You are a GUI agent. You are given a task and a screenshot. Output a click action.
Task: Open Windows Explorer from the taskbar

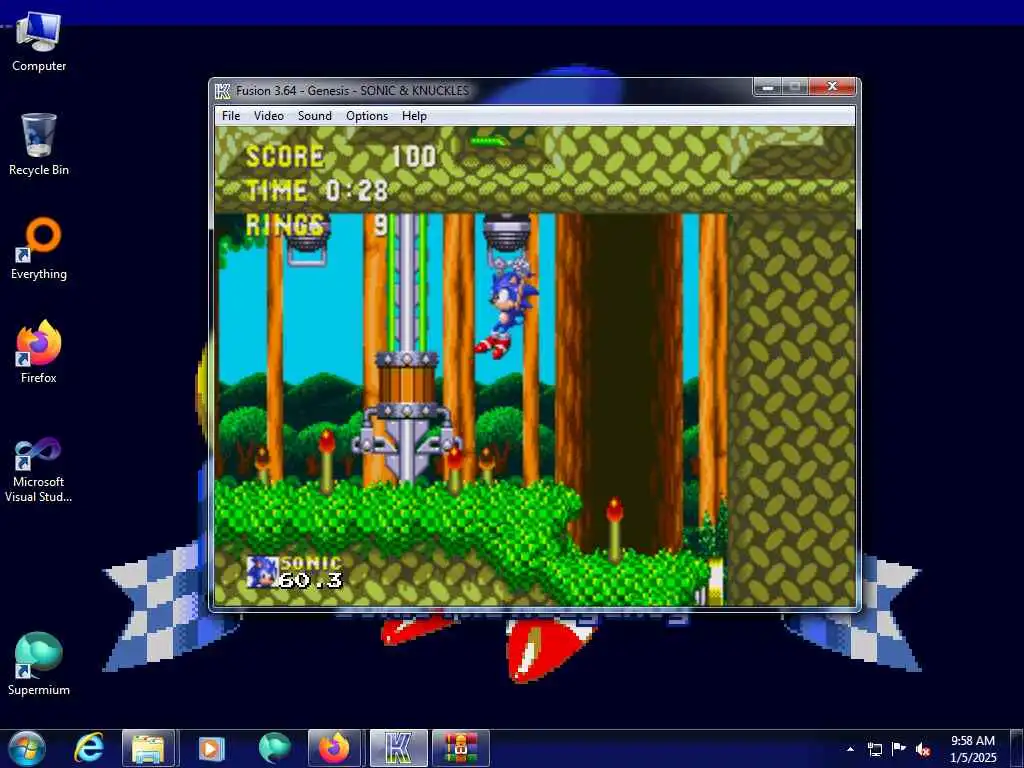[x=148, y=748]
